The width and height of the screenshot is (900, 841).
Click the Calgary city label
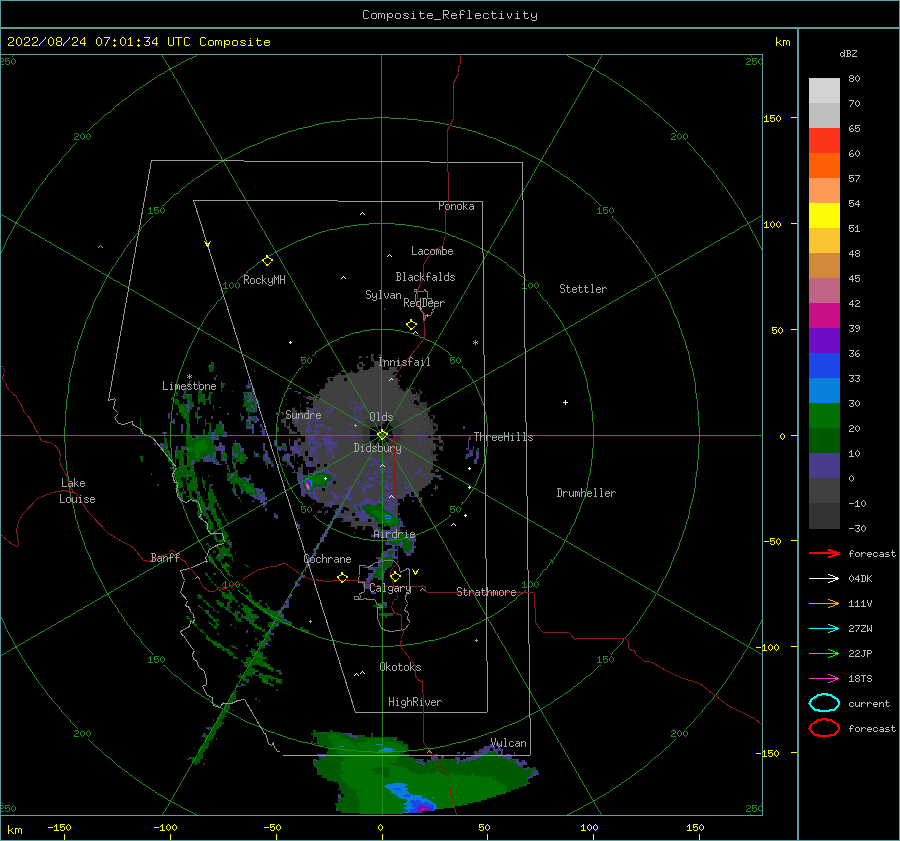tap(390, 588)
